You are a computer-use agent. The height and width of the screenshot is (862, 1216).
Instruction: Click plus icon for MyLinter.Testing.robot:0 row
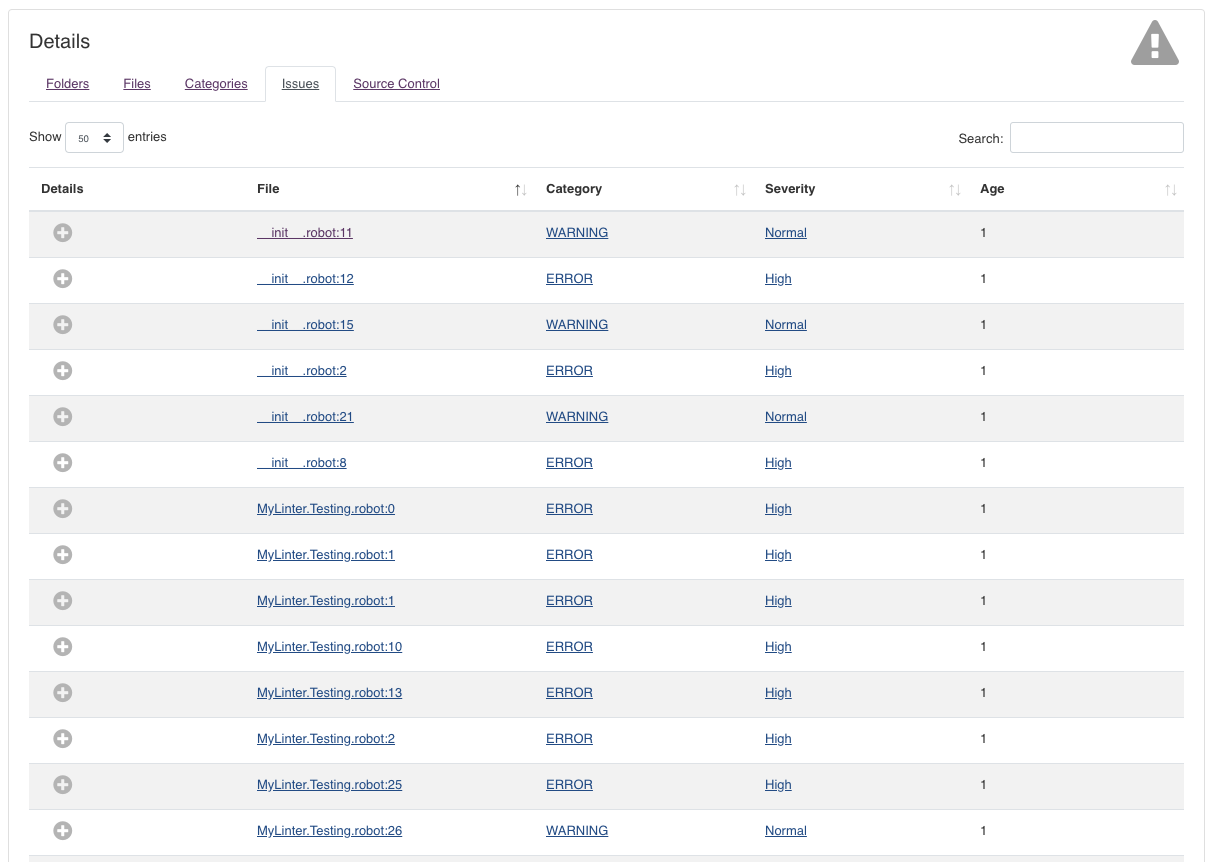[62, 509]
